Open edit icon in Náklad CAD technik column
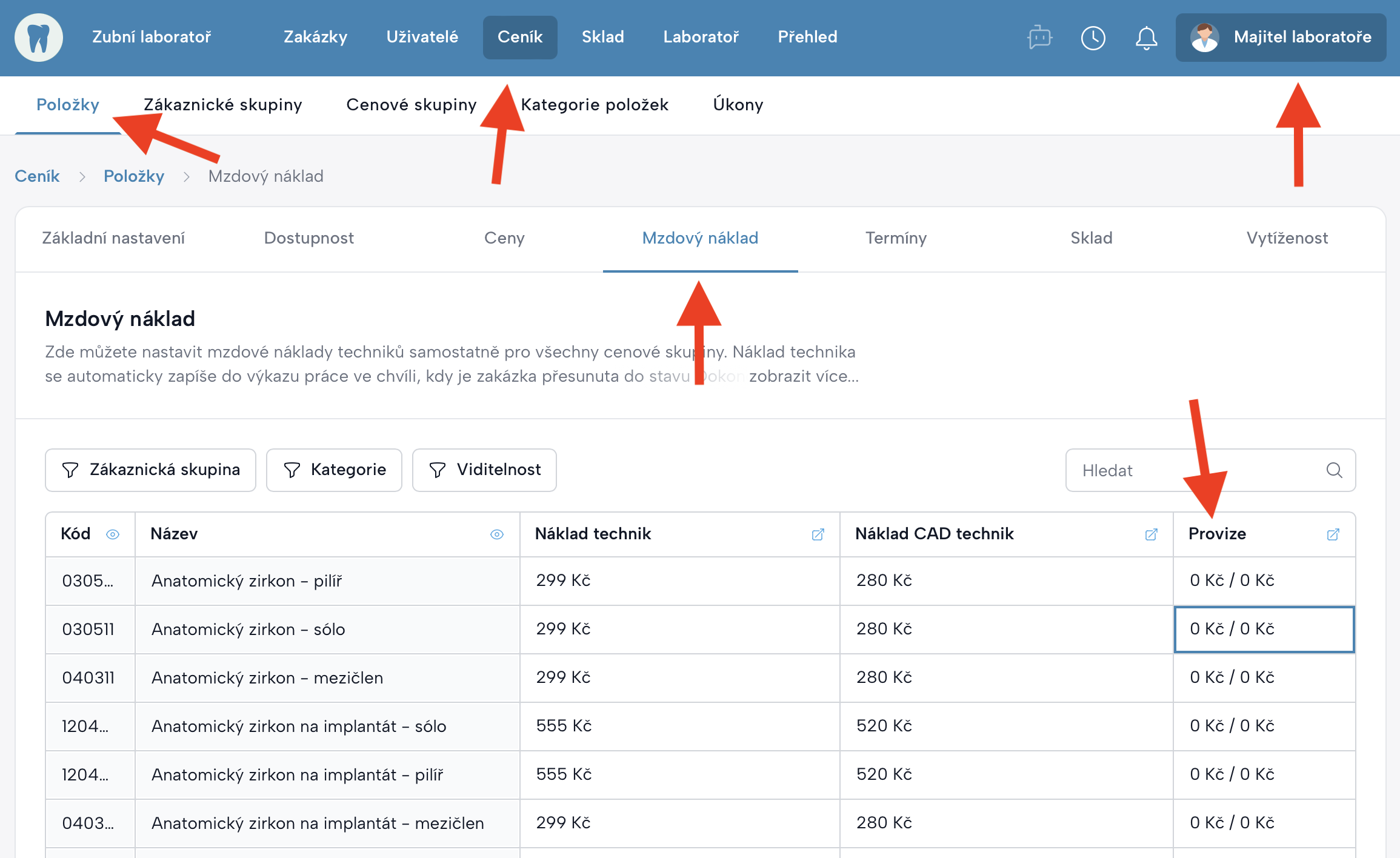Viewport: 1400px width, 858px height. pos(1151,534)
